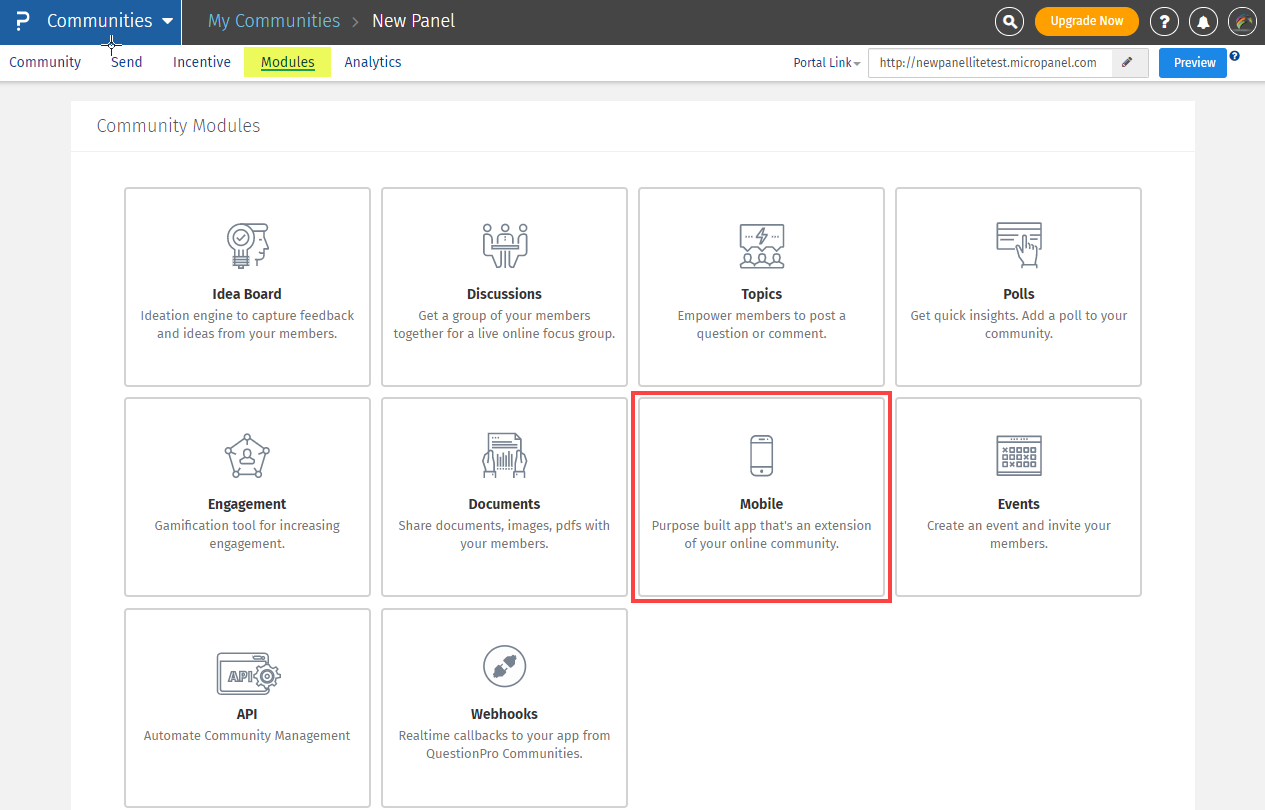Click the help question mark icon
Viewport: 1265px width, 810px height.
tap(1164, 21)
